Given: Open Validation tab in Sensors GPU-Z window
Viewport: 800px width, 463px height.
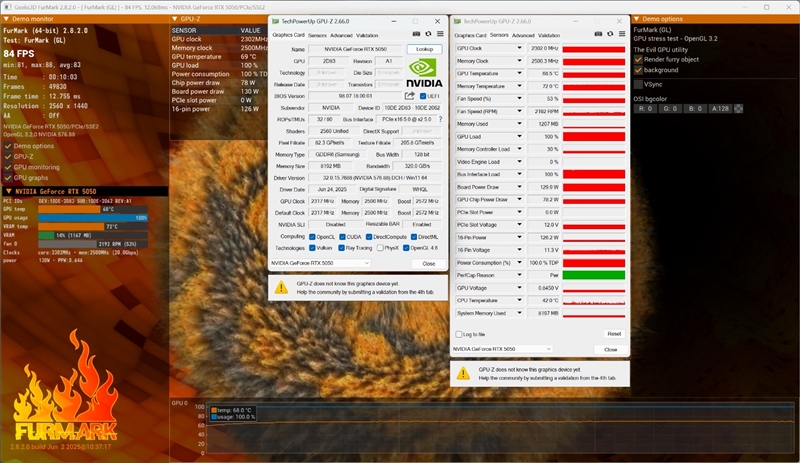Looking at the screenshot, I should [549, 35].
